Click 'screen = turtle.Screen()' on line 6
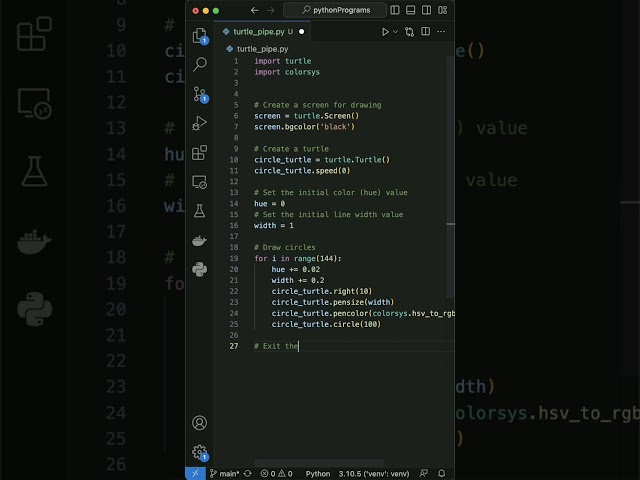Screen dimensions: 640x480 coord(307,116)
